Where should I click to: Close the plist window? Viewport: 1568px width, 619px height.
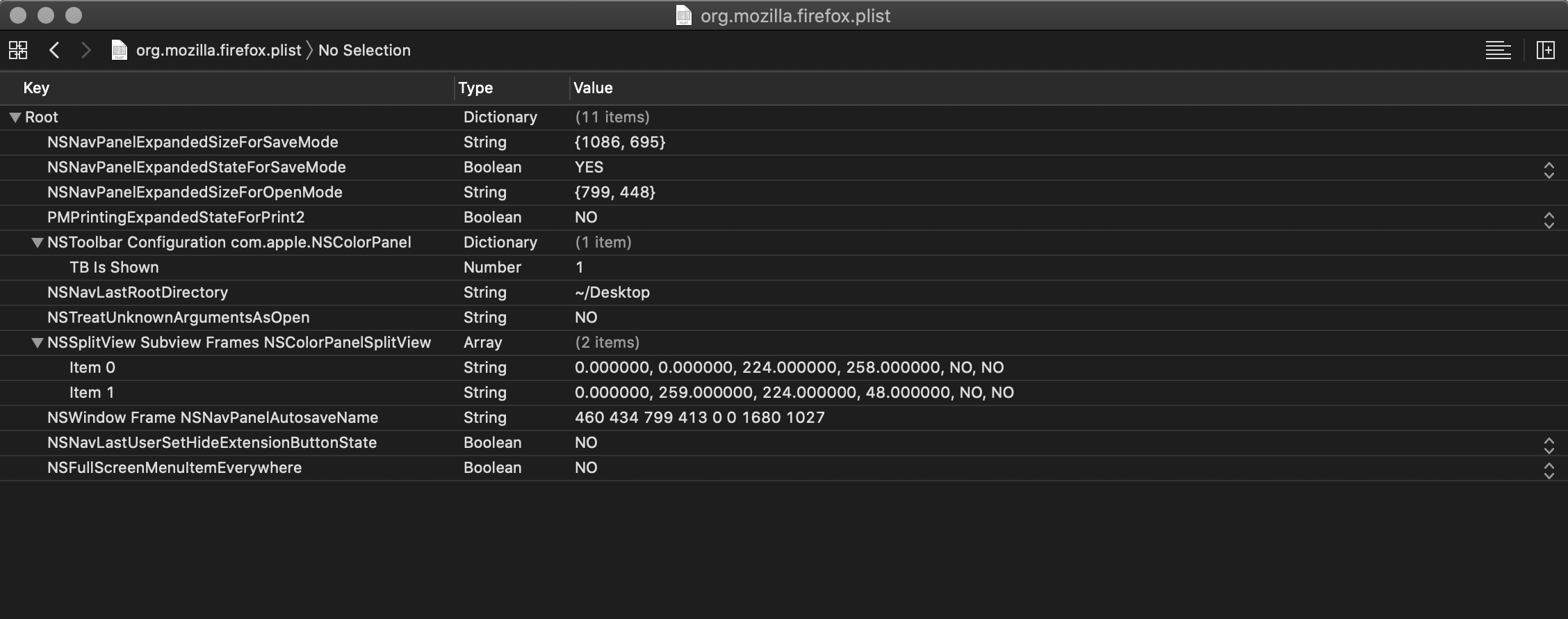tap(18, 15)
